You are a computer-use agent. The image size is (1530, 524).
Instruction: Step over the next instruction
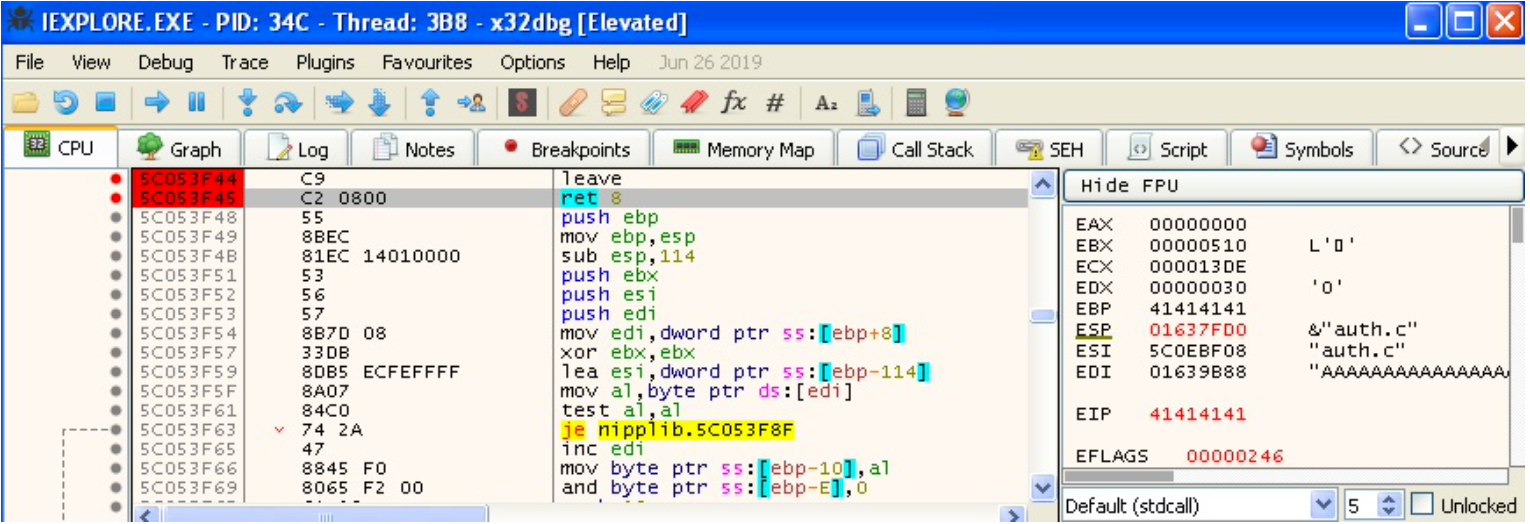(x=288, y=102)
